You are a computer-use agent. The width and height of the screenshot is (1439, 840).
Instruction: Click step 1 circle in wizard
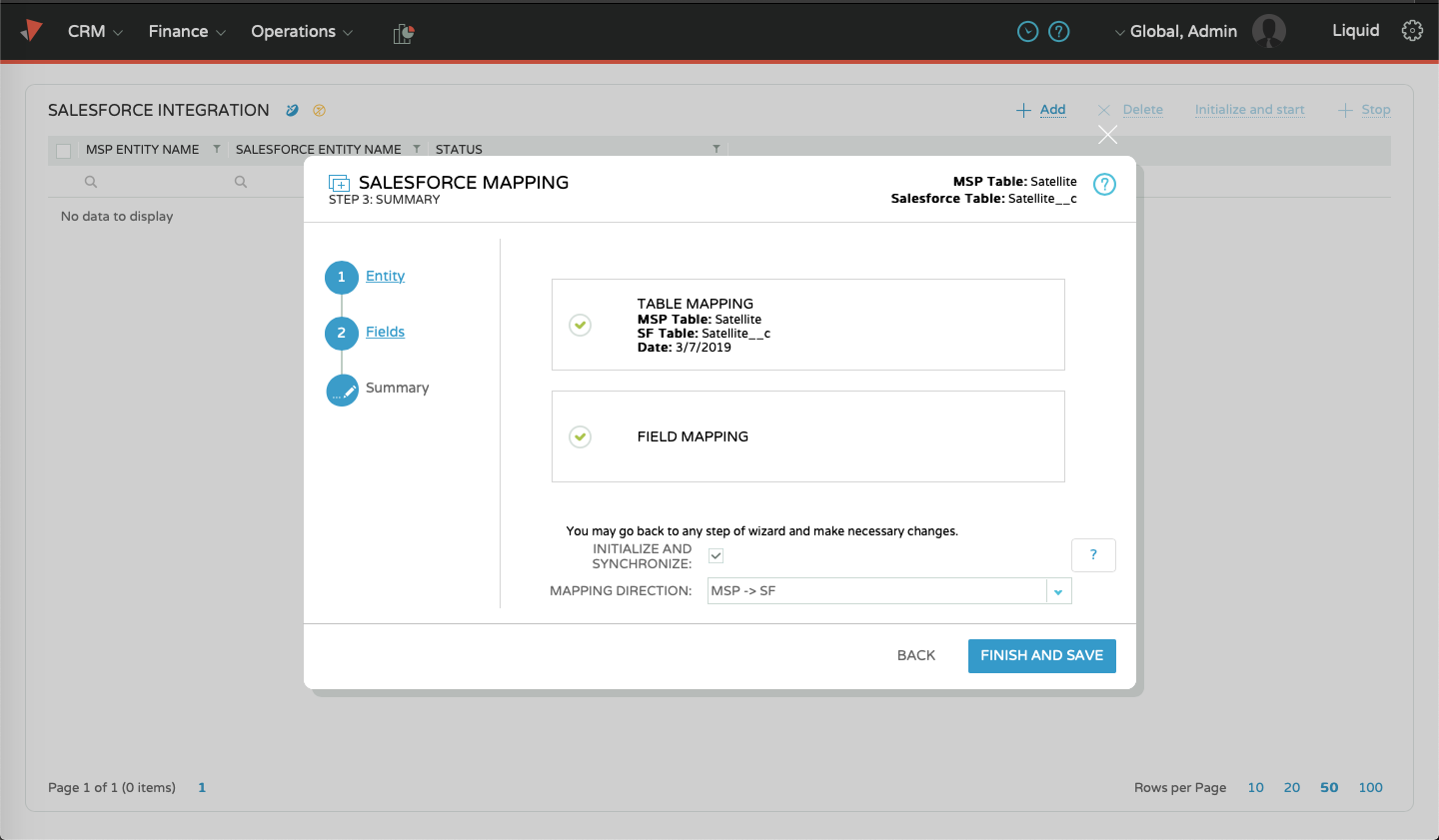point(342,277)
